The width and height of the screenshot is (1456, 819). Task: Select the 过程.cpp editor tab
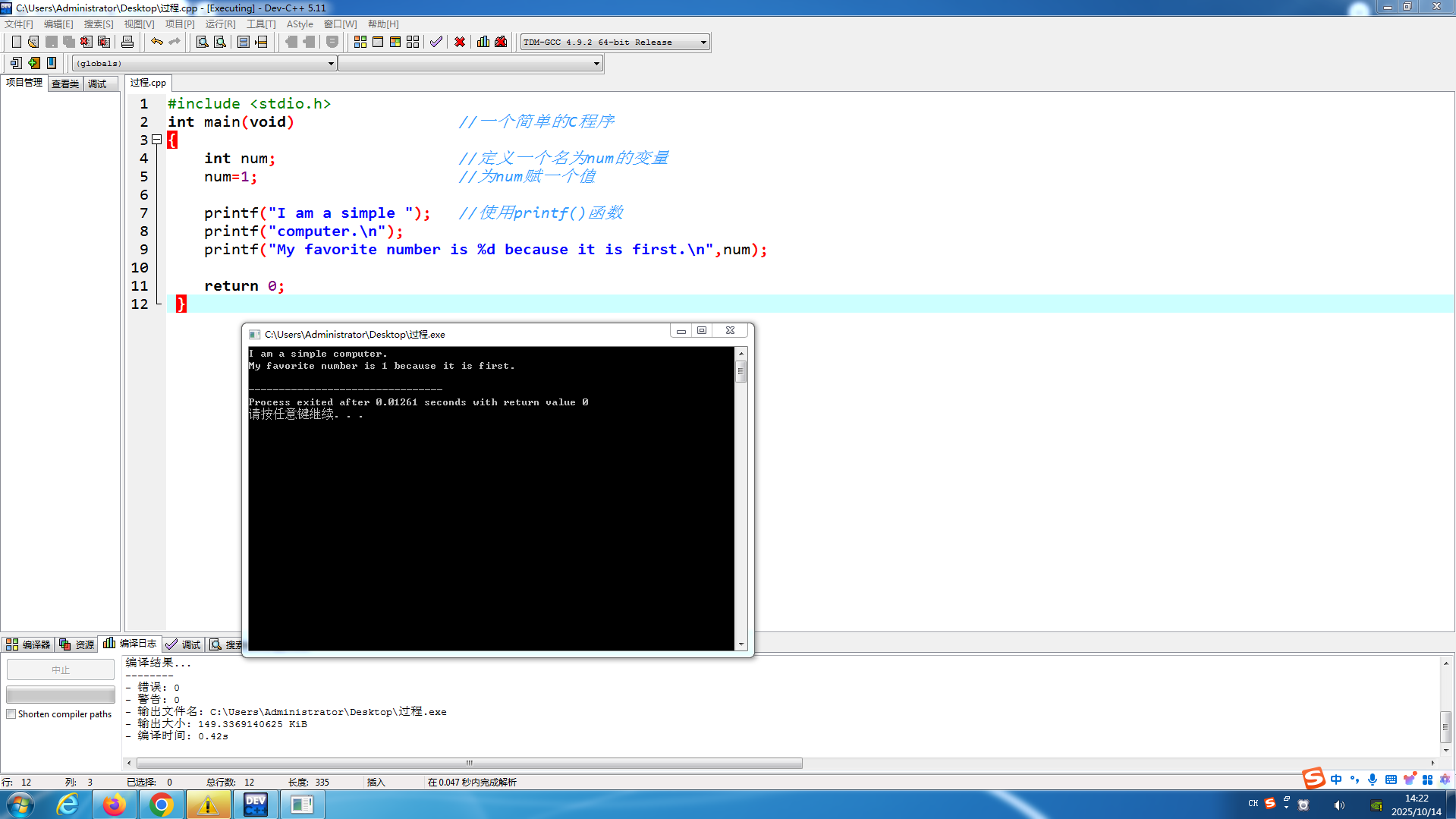(148, 83)
